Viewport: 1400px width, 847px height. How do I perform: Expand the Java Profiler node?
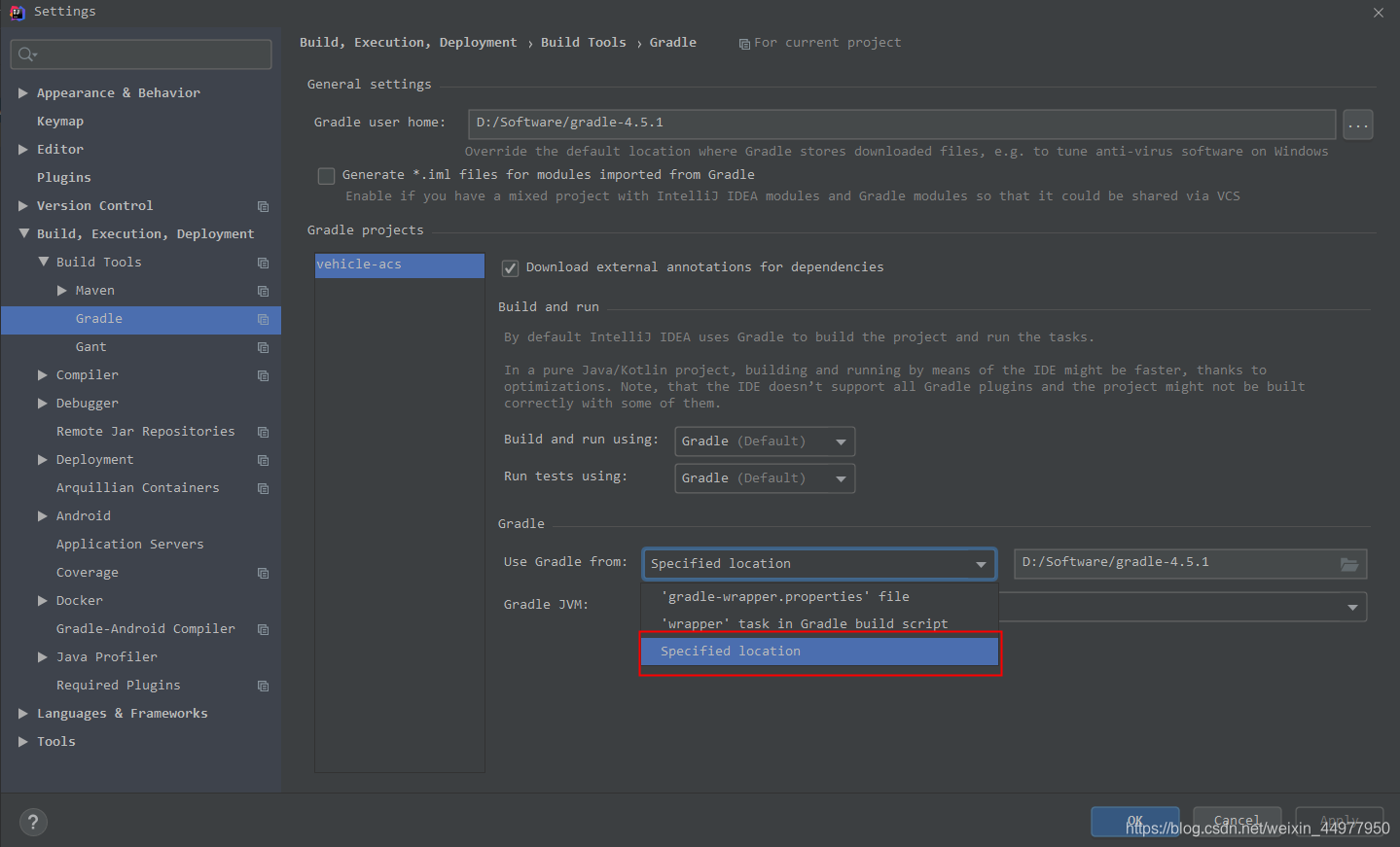click(43, 657)
